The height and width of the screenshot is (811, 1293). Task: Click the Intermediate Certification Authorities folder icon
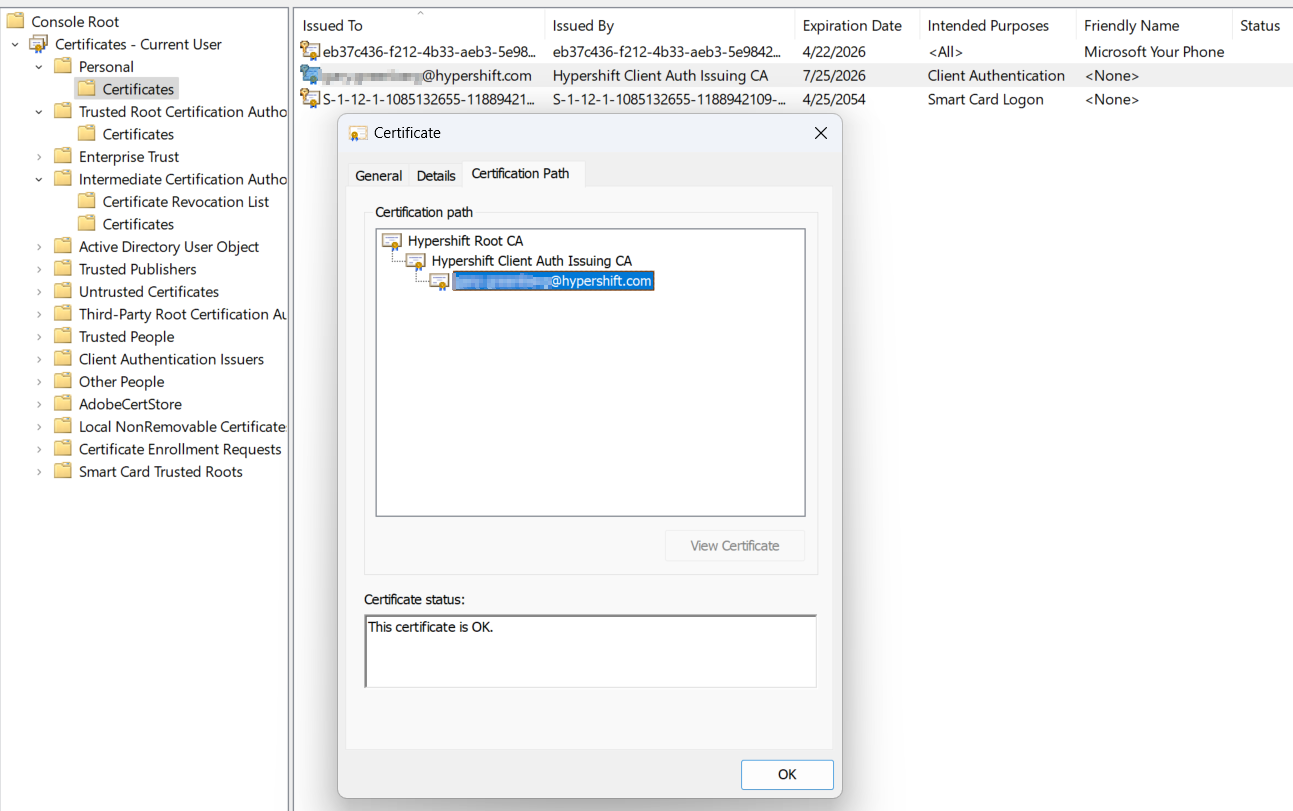(63, 179)
